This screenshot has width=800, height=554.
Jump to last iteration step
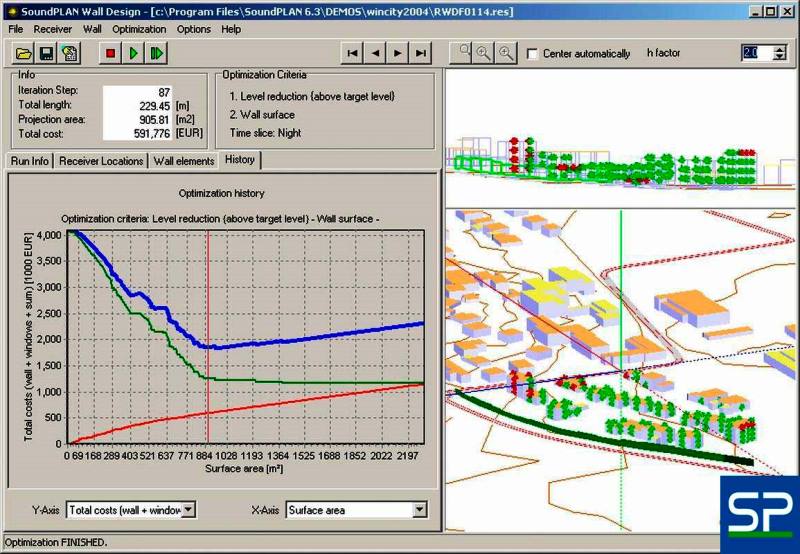pos(421,53)
